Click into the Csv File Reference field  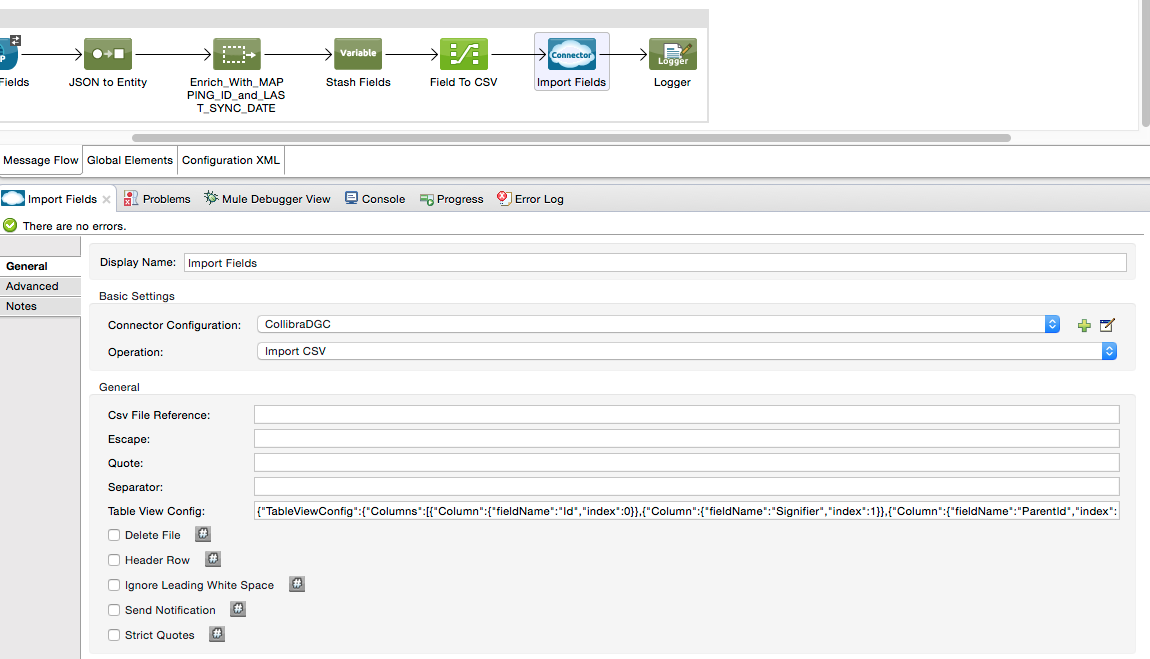(x=686, y=415)
